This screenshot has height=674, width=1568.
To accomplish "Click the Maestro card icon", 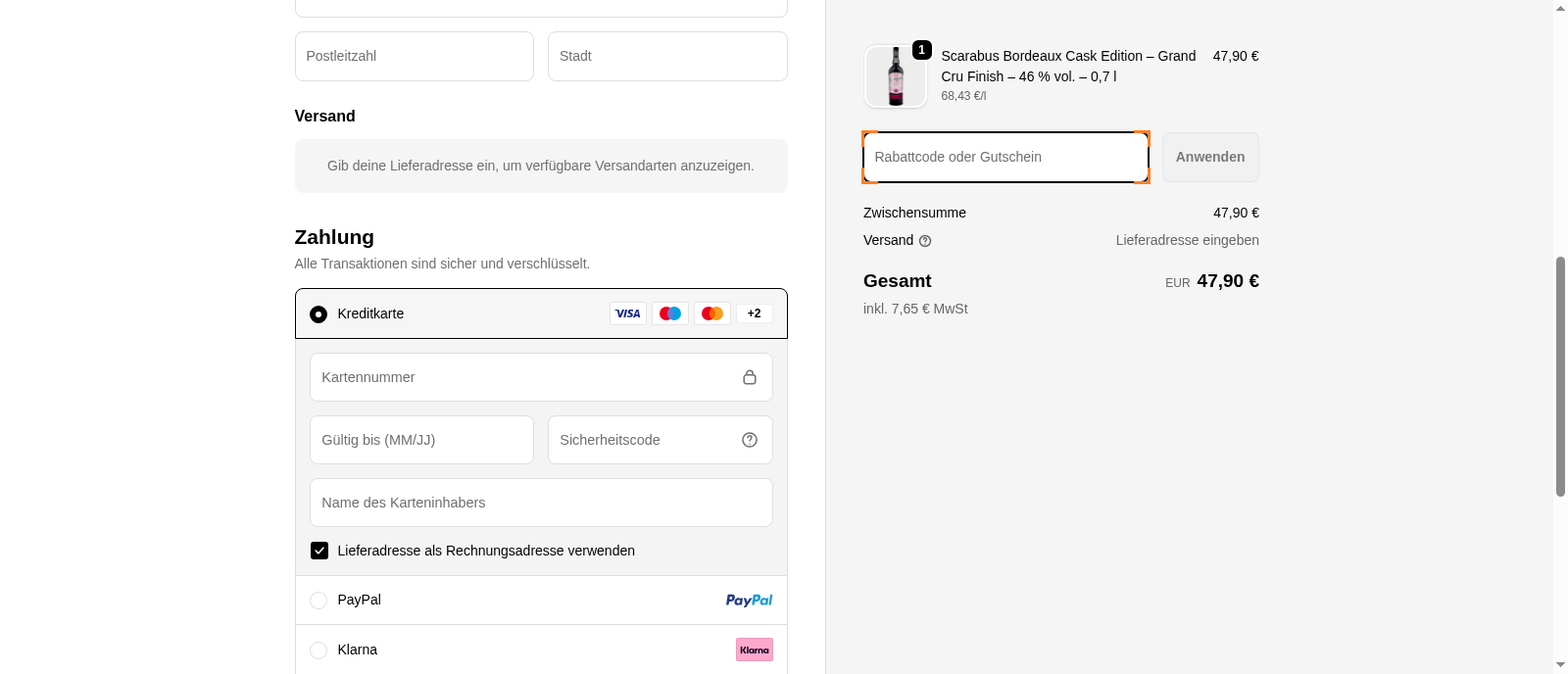I will [670, 313].
